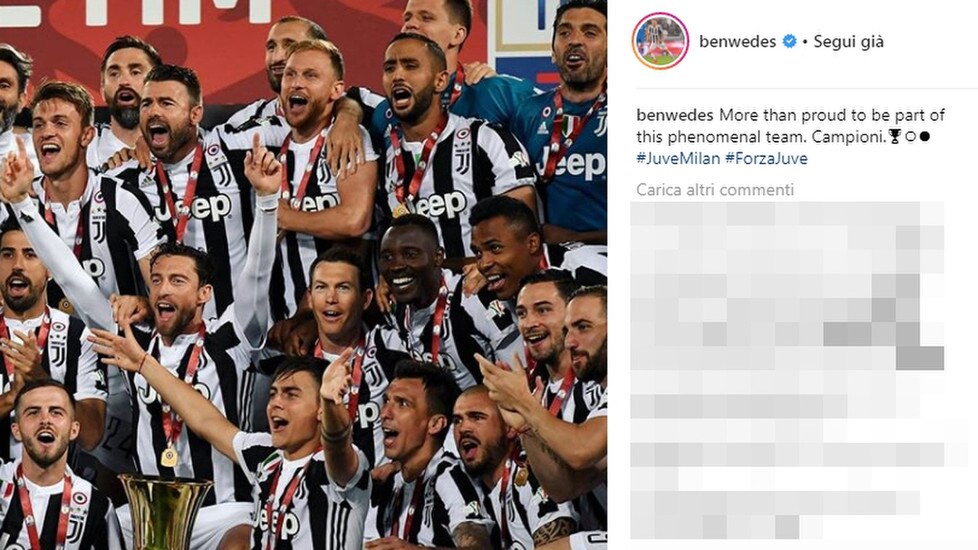Click the gold medal beside the trophy
The width and height of the screenshot is (978, 550).
[x=168, y=458]
